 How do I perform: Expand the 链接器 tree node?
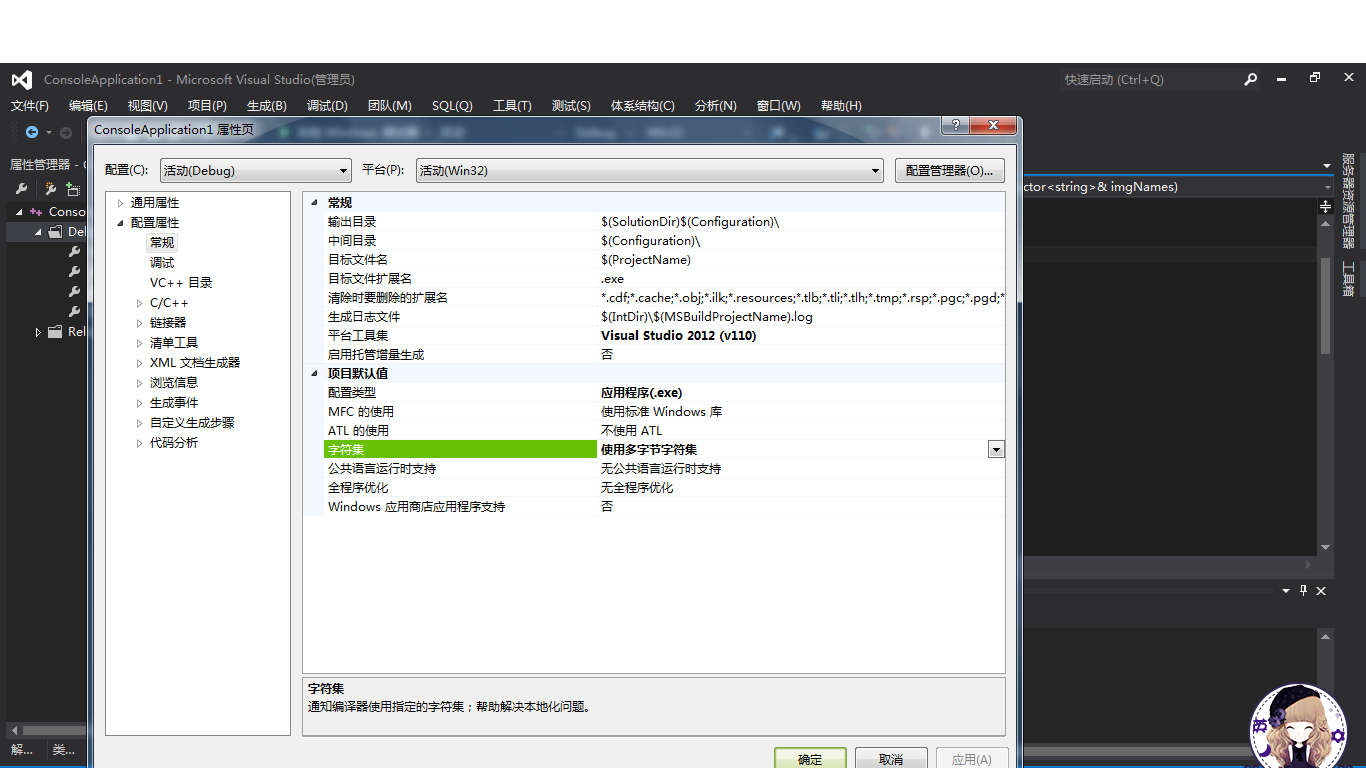140,323
